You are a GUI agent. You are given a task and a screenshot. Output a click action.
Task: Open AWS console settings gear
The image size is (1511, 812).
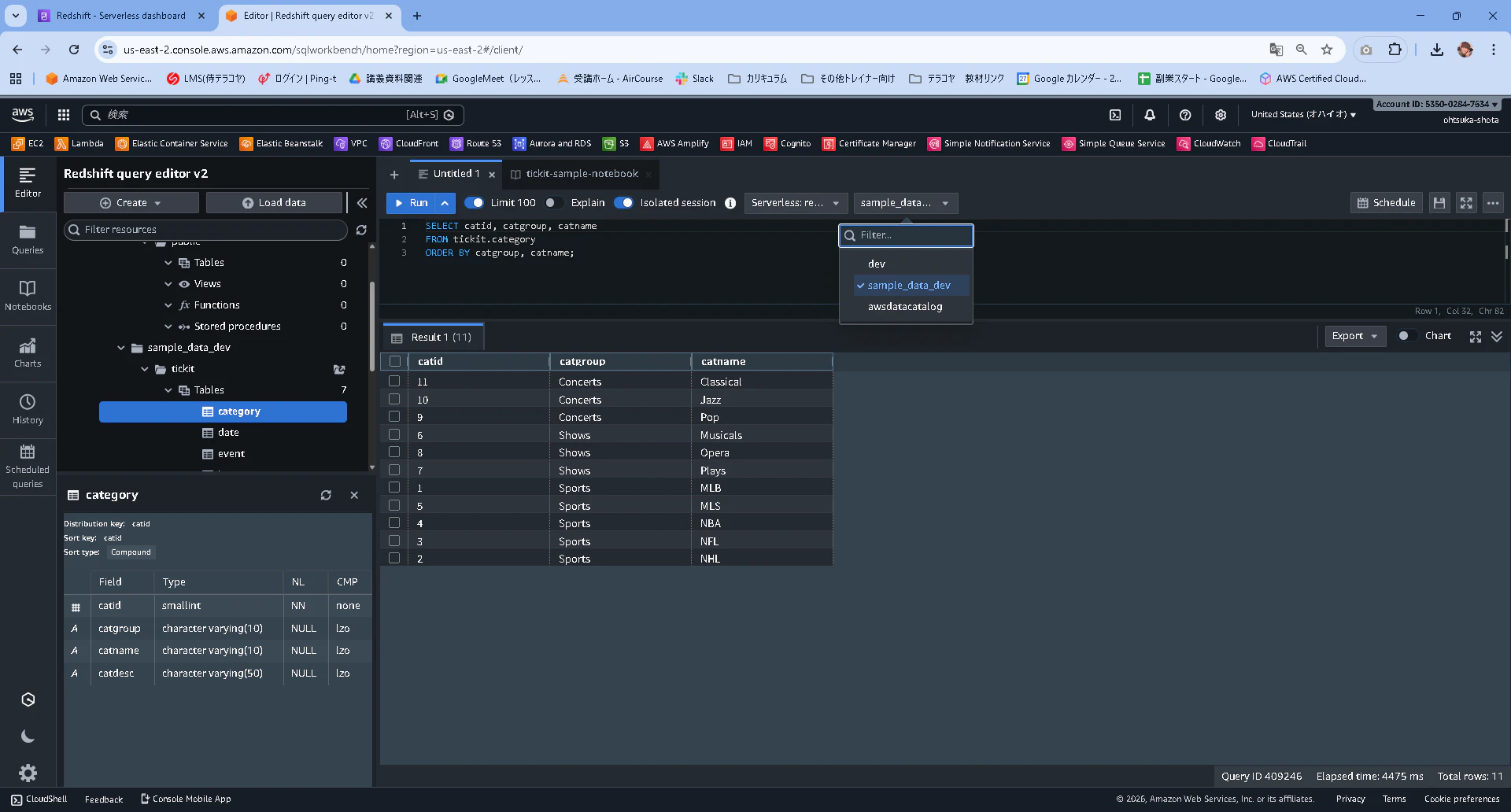pos(1221,115)
